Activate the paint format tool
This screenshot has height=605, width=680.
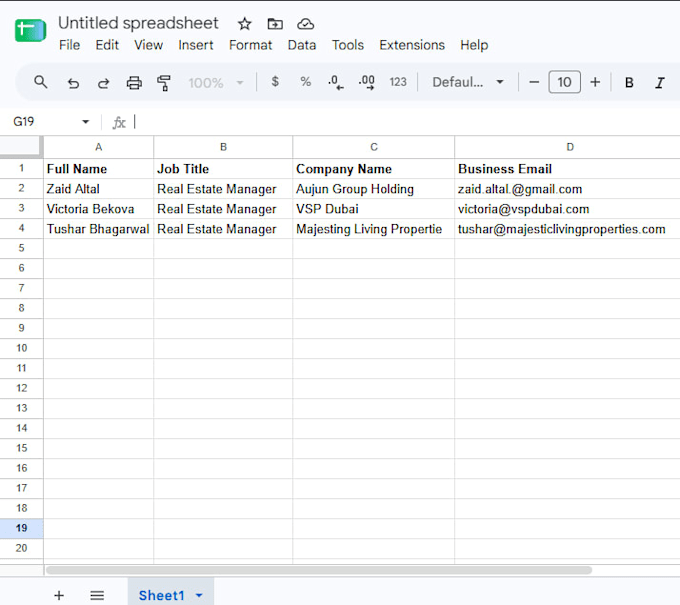(x=164, y=82)
